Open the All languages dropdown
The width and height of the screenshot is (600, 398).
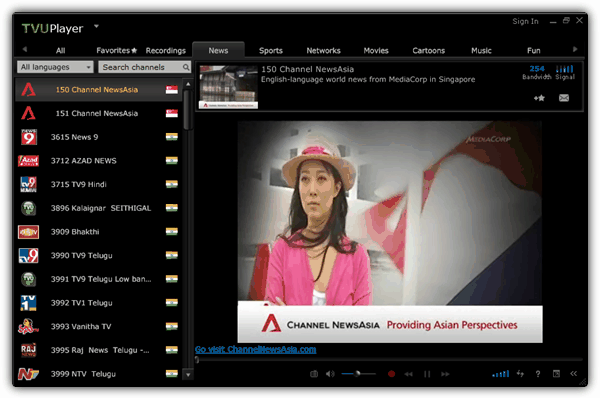coord(55,67)
